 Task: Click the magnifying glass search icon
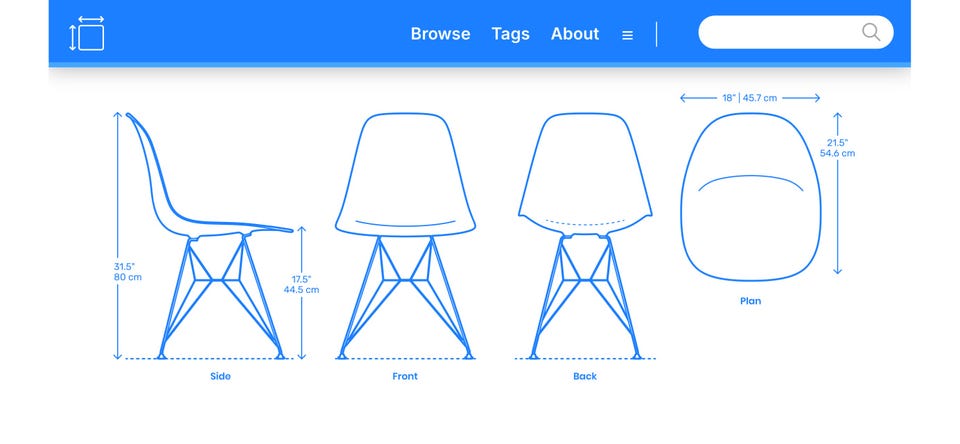coord(871,32)
